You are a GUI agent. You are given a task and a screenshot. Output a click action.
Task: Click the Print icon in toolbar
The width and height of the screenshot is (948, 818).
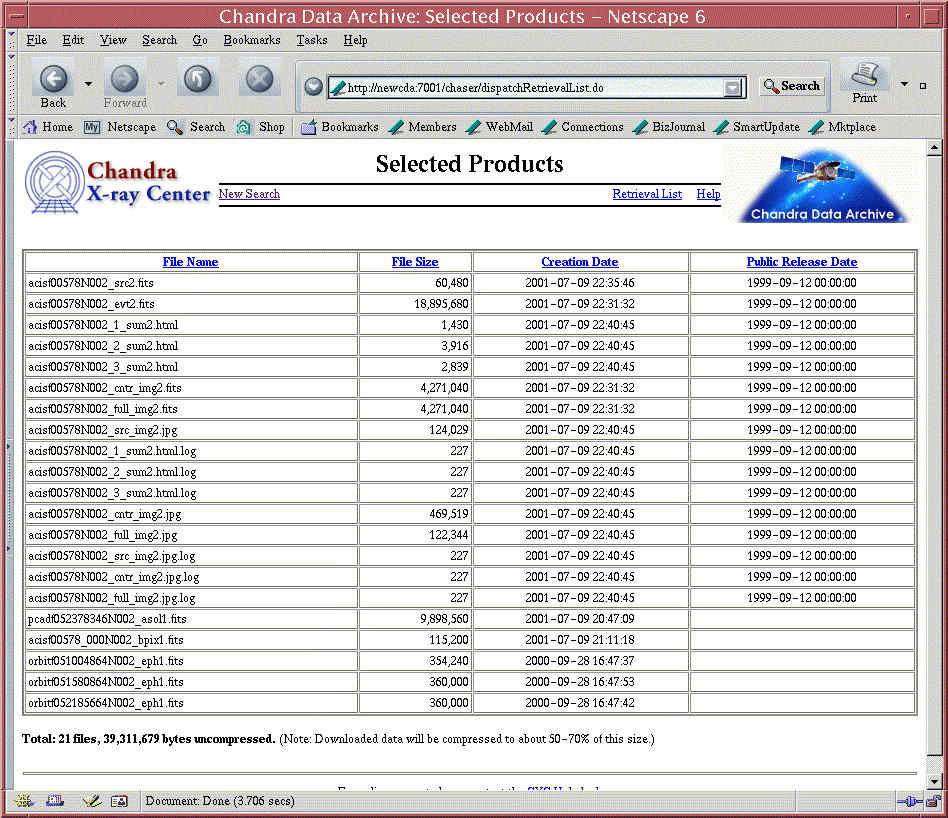864,75
